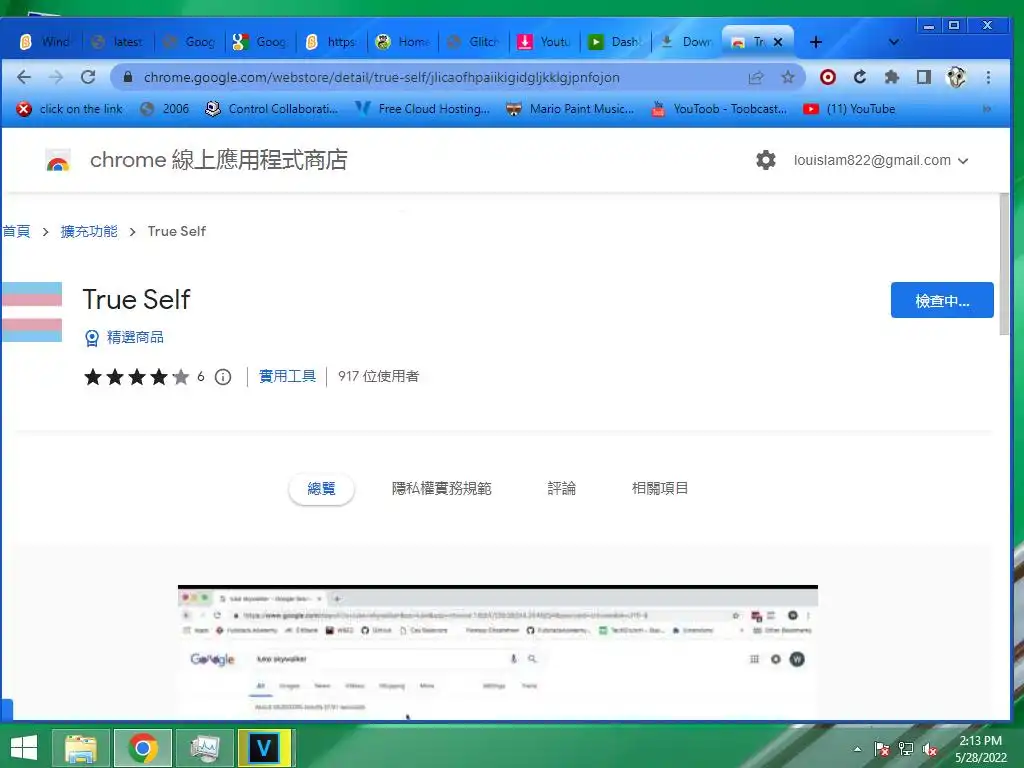Viewport: 1024px width, 768px height.
Task: Open the Free Cloud Hosting bookmark
Action: [423, 109]
